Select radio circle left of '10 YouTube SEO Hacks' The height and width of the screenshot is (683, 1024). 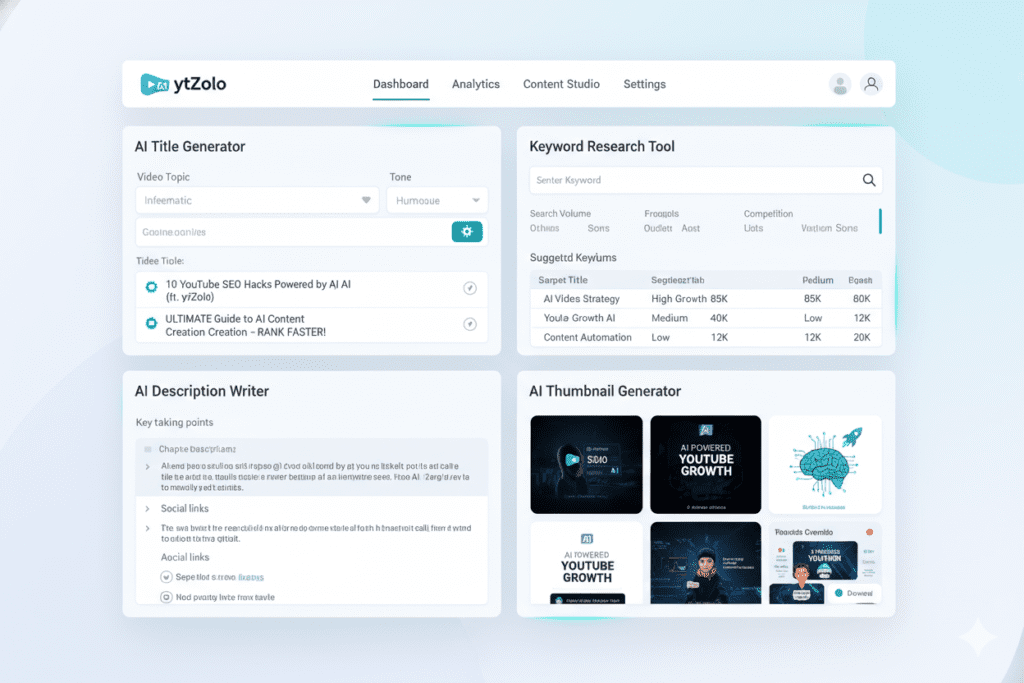151,287
